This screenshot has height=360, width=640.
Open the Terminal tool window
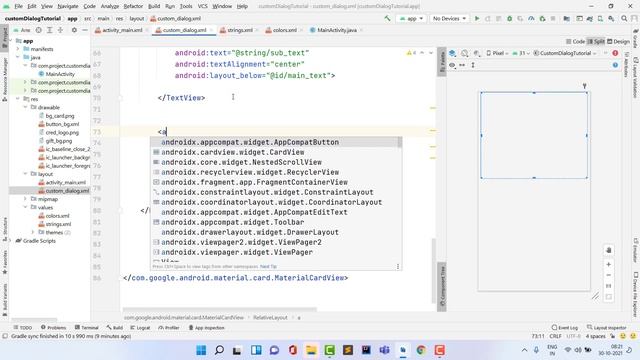pos(87,328)
